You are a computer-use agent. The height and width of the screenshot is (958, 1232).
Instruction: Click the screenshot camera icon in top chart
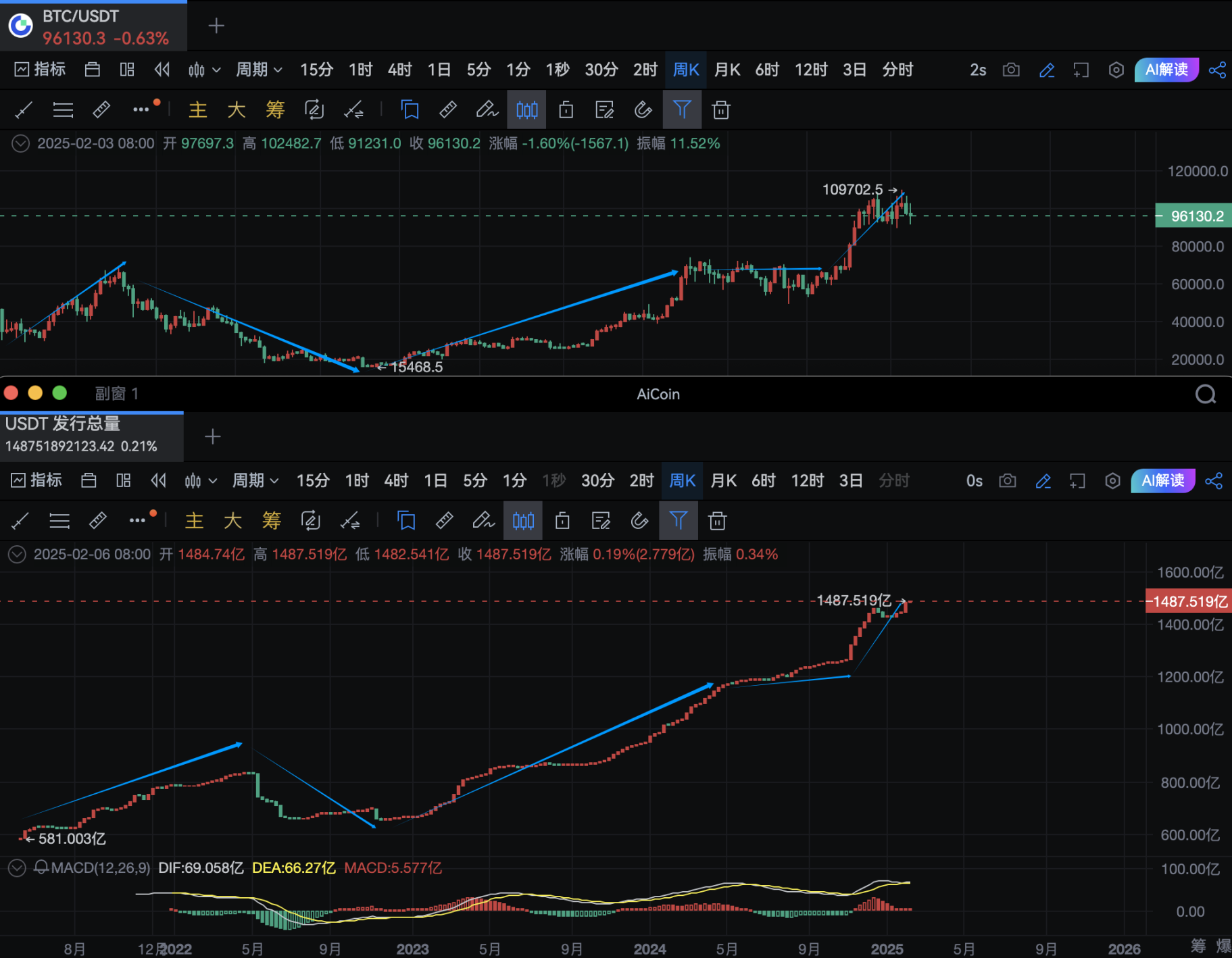pyautogui.click(x=1011, y=70)
